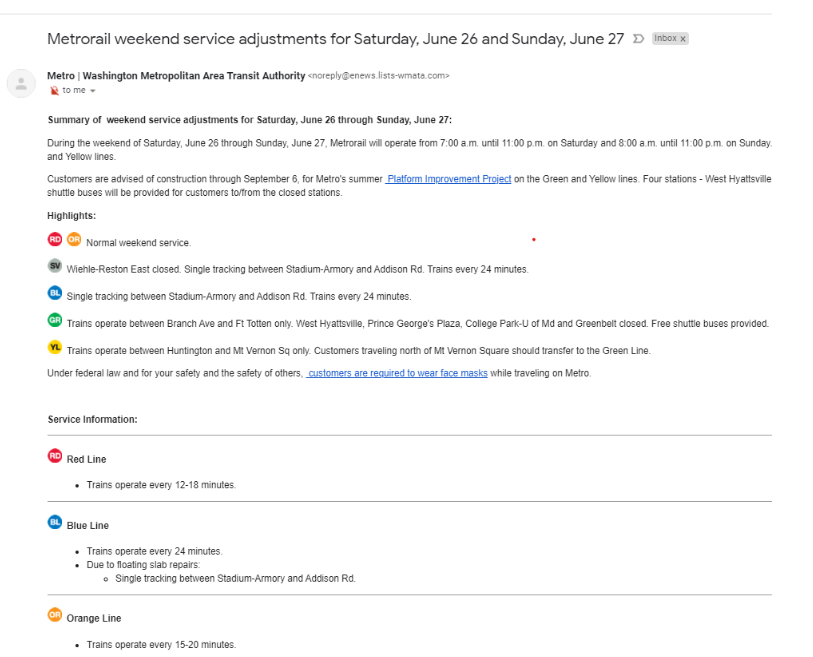The height and width of the screenshot is (657, 813).
Task: Expand the 'to me' recipient details
Action: click(93, 91)
